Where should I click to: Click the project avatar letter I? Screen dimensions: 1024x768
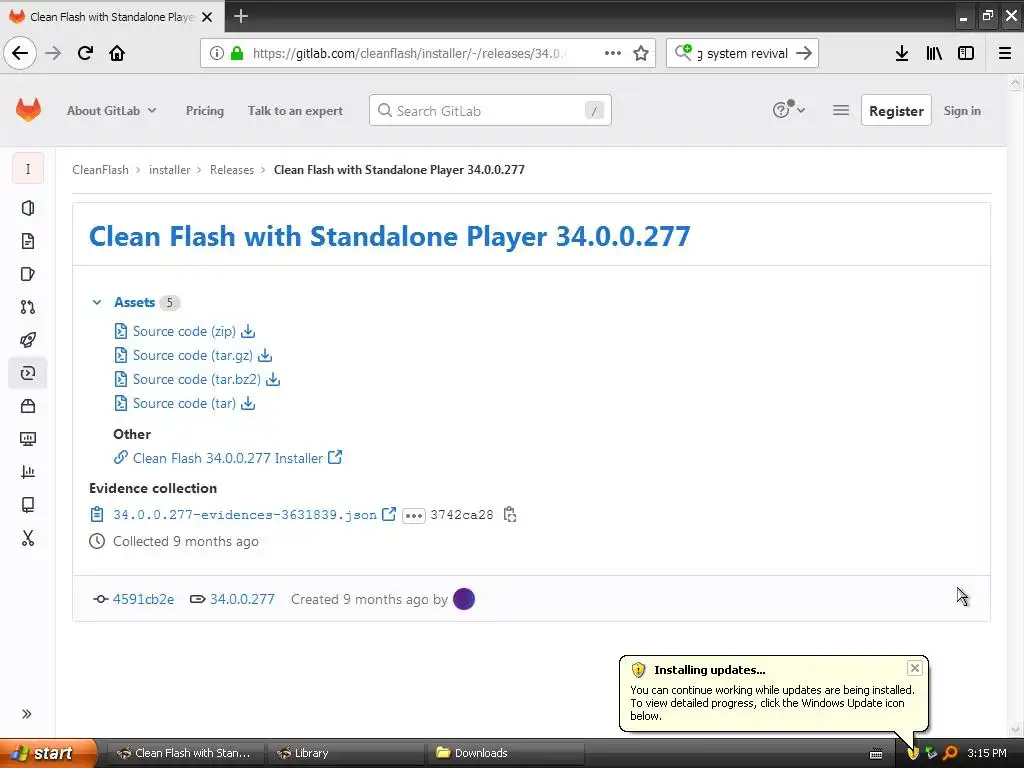pos(27,169)
